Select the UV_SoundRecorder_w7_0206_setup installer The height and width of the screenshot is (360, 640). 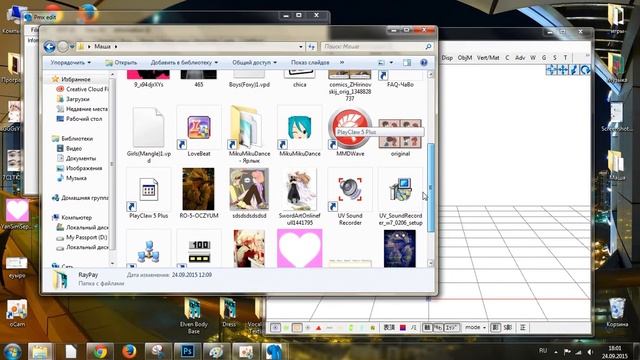(400, 197)
